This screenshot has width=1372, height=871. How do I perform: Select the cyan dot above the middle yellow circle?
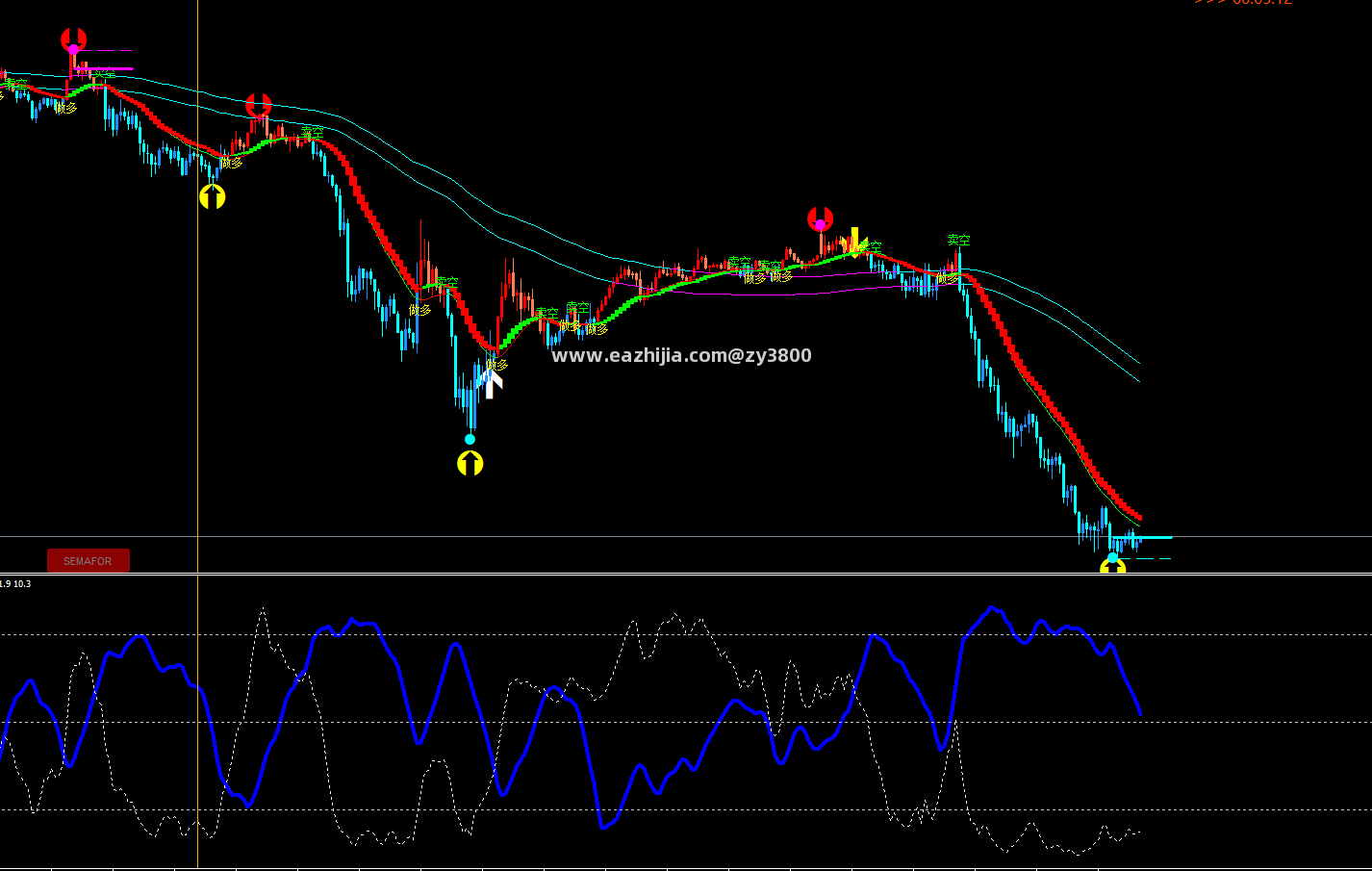[x=470, y=440]
